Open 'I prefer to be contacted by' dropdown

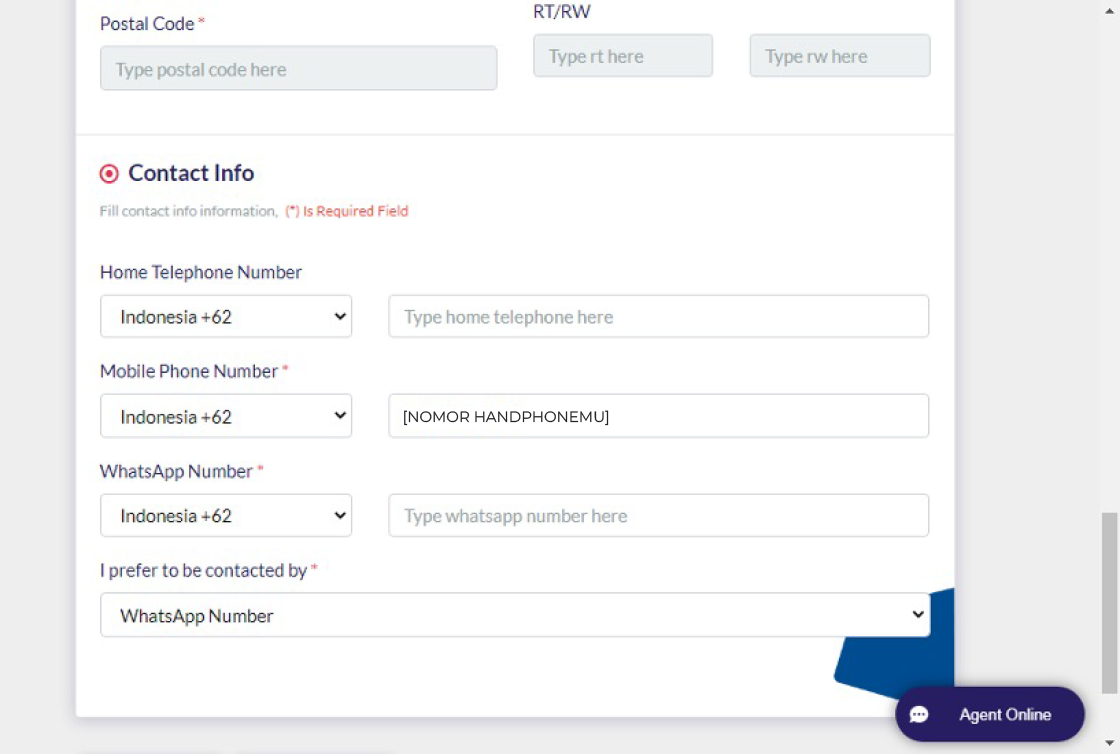point(515,615)
